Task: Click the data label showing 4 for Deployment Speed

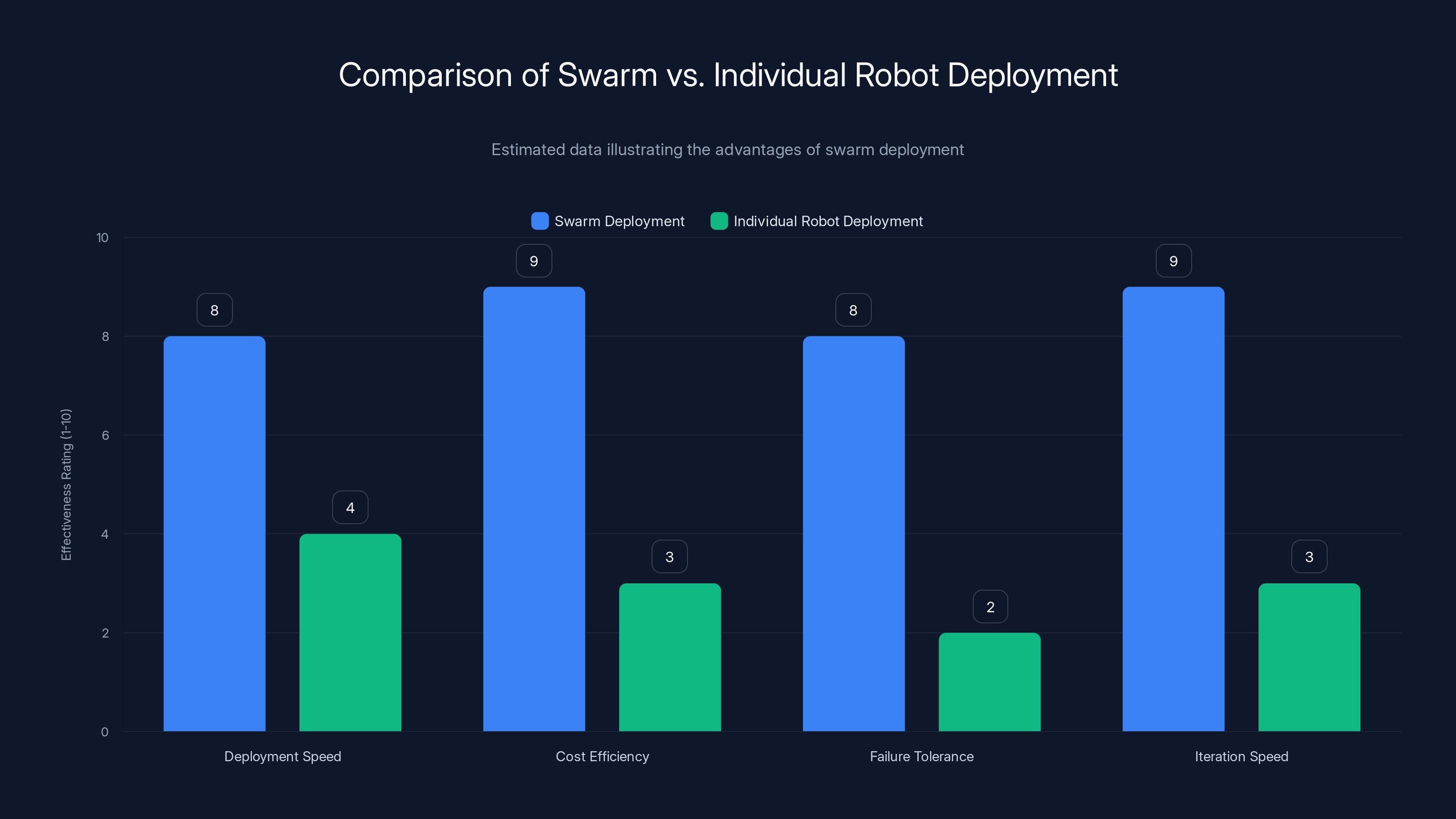Action: tap(350, 507)
